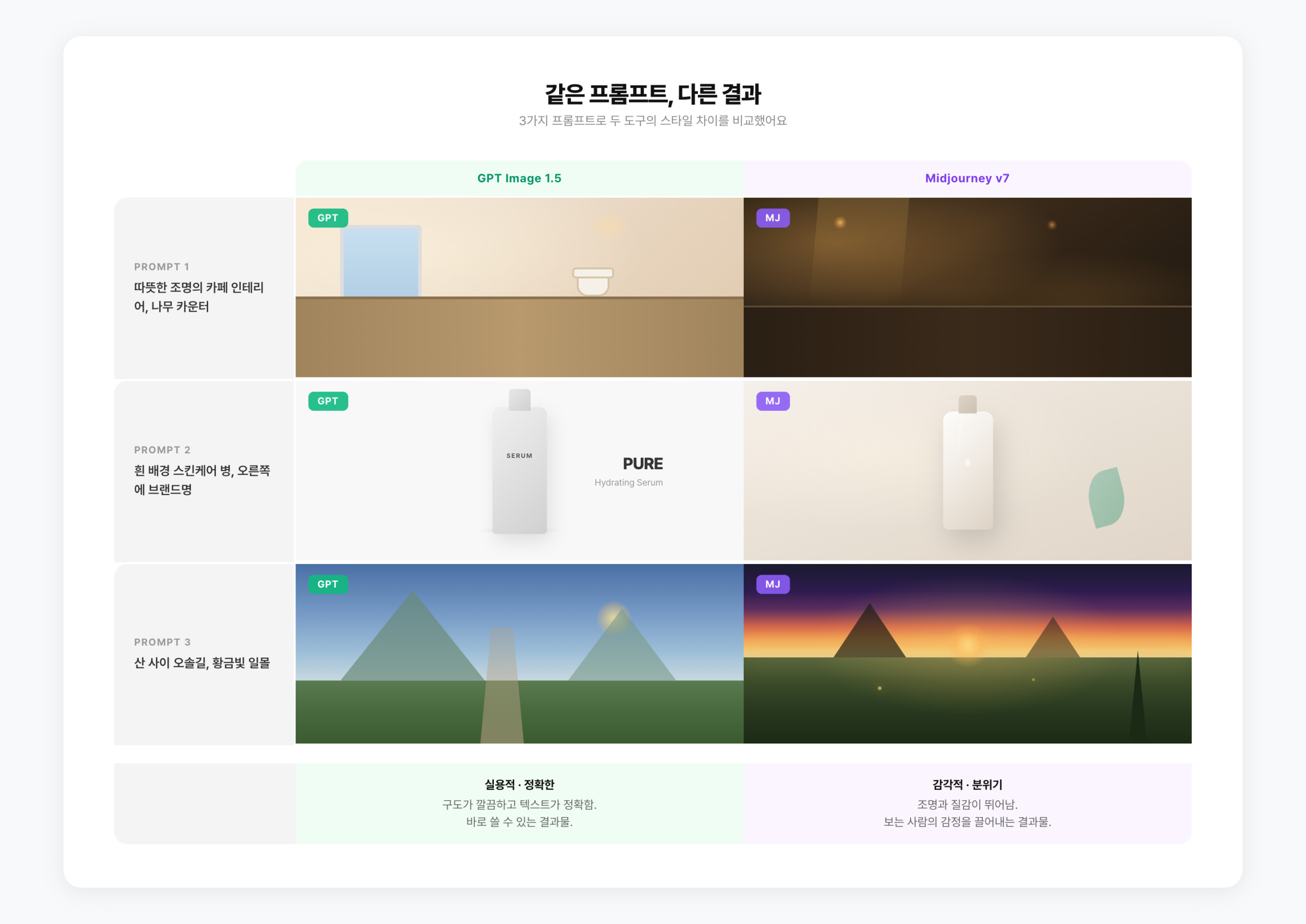Image resolution: width=1306 pixels, height=924 pixels.
Task: Click the '실용적 · 정확한' summary text
Action: click(x=518, y=785)
